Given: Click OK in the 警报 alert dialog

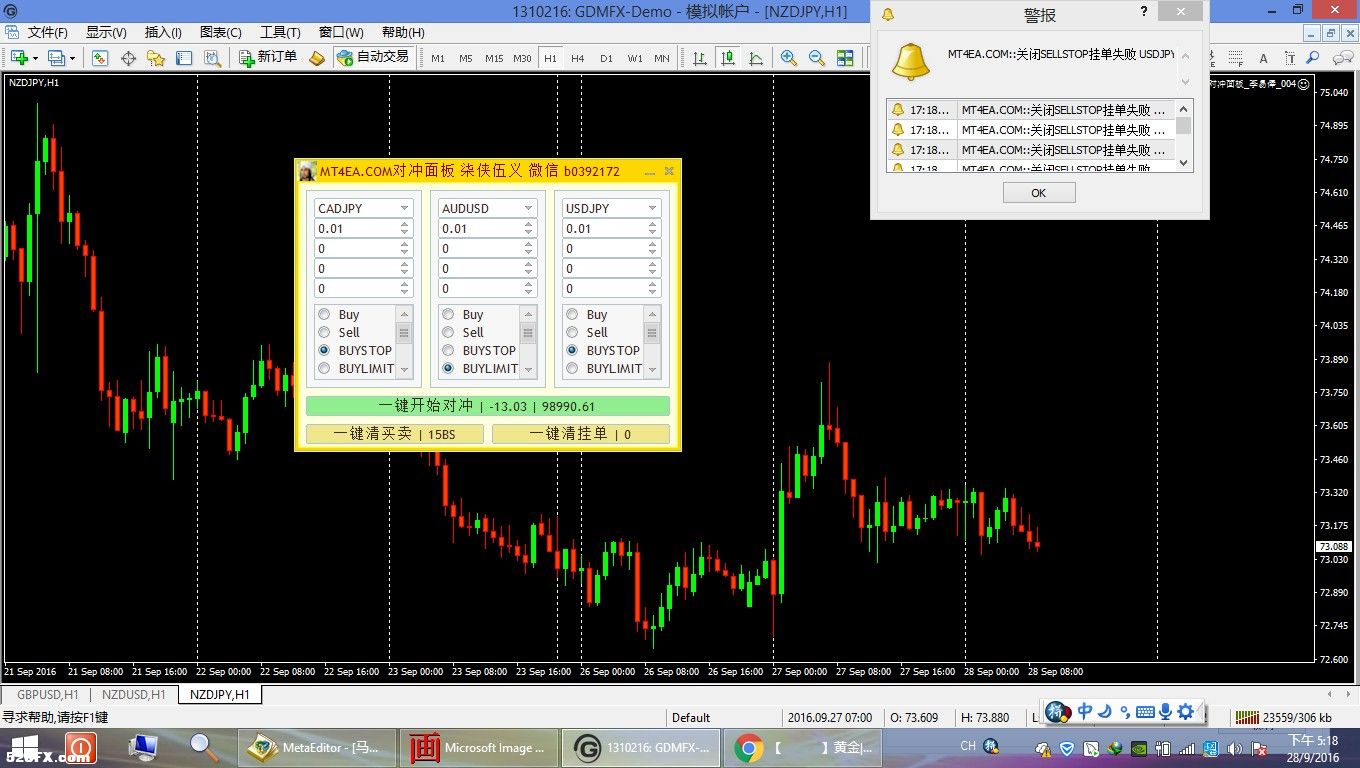Looking at the screenshot, I should coord(1039,193).
